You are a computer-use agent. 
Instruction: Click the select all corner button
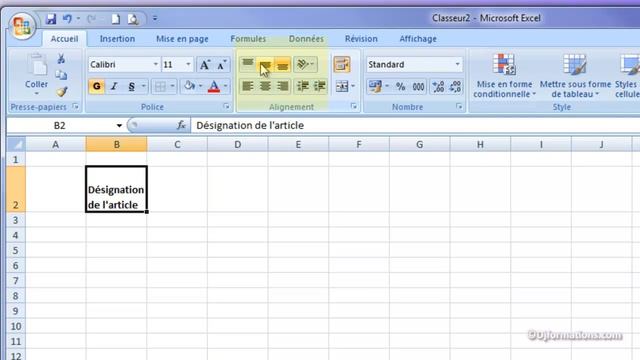coord(16,144)
